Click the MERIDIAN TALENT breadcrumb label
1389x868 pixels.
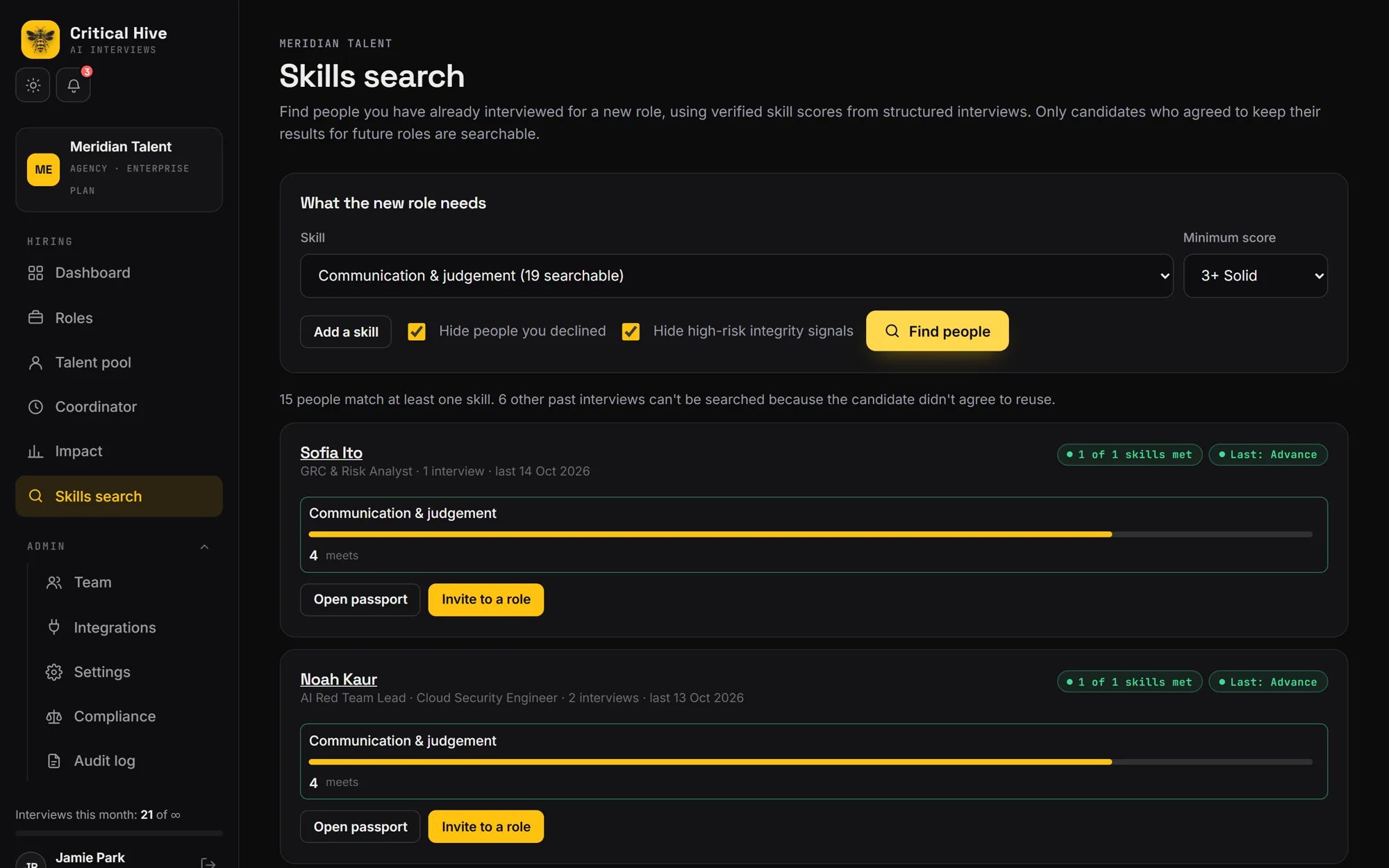click(336, 44)
